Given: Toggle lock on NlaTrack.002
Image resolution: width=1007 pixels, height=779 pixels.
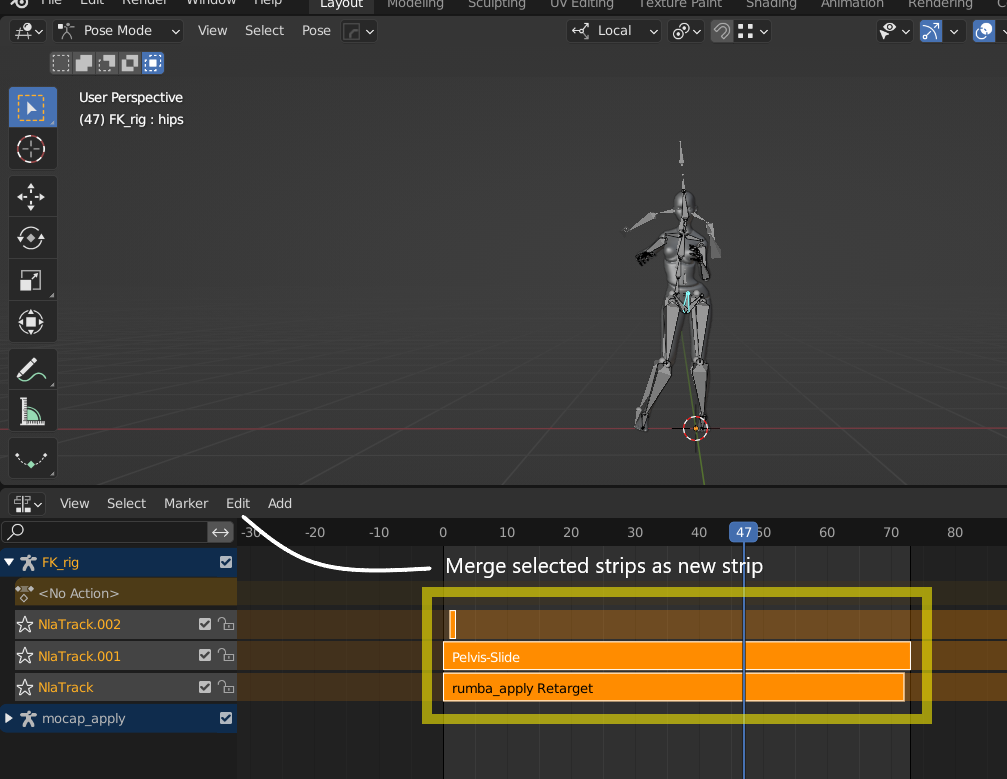Looking at the screenshot, I should [x=226, y=624].
